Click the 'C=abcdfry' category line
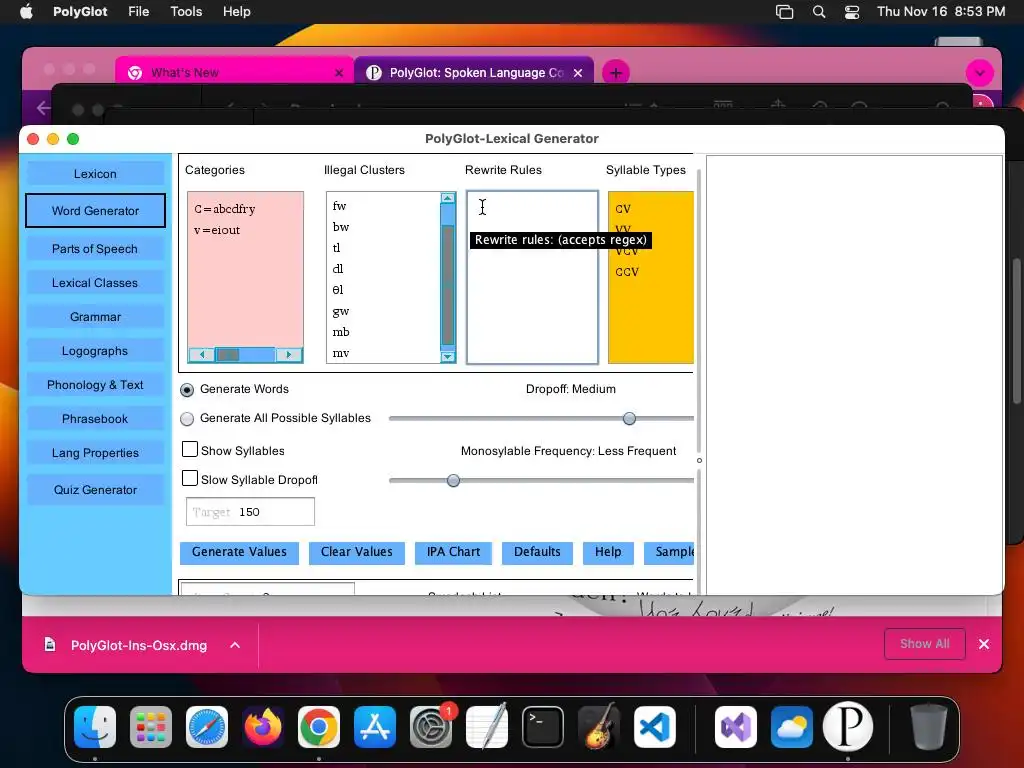Image resolution: width=1024 pixels, height=768 pixels. 225,209
